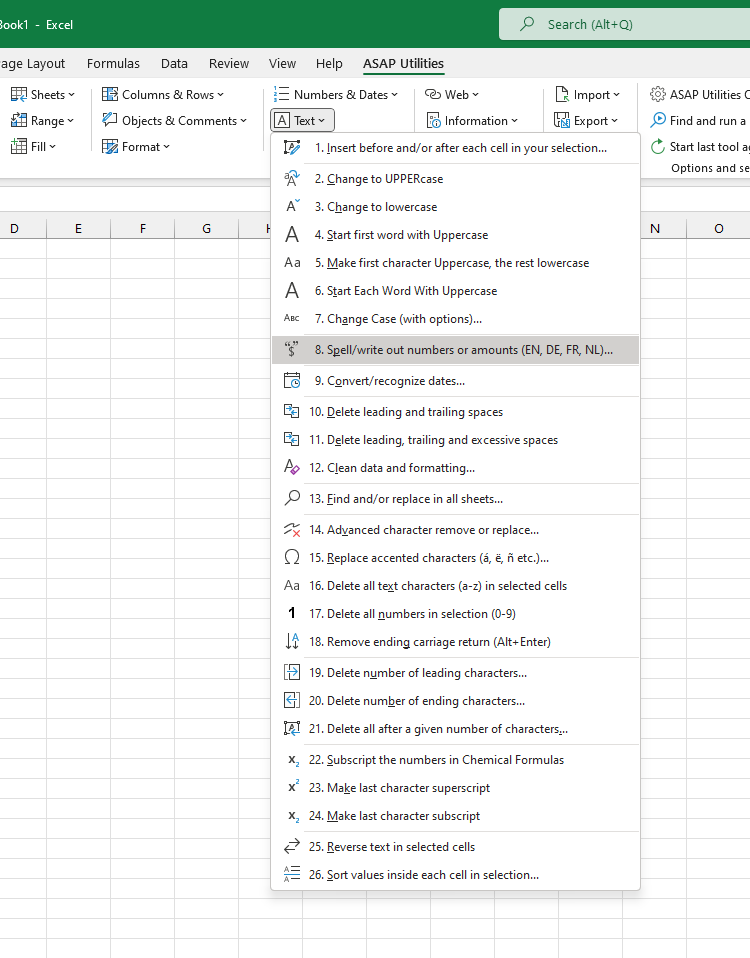Expand Objects & Comments dropdown
The width and height of the screenshot is (750, 958).
click(175, 121)
